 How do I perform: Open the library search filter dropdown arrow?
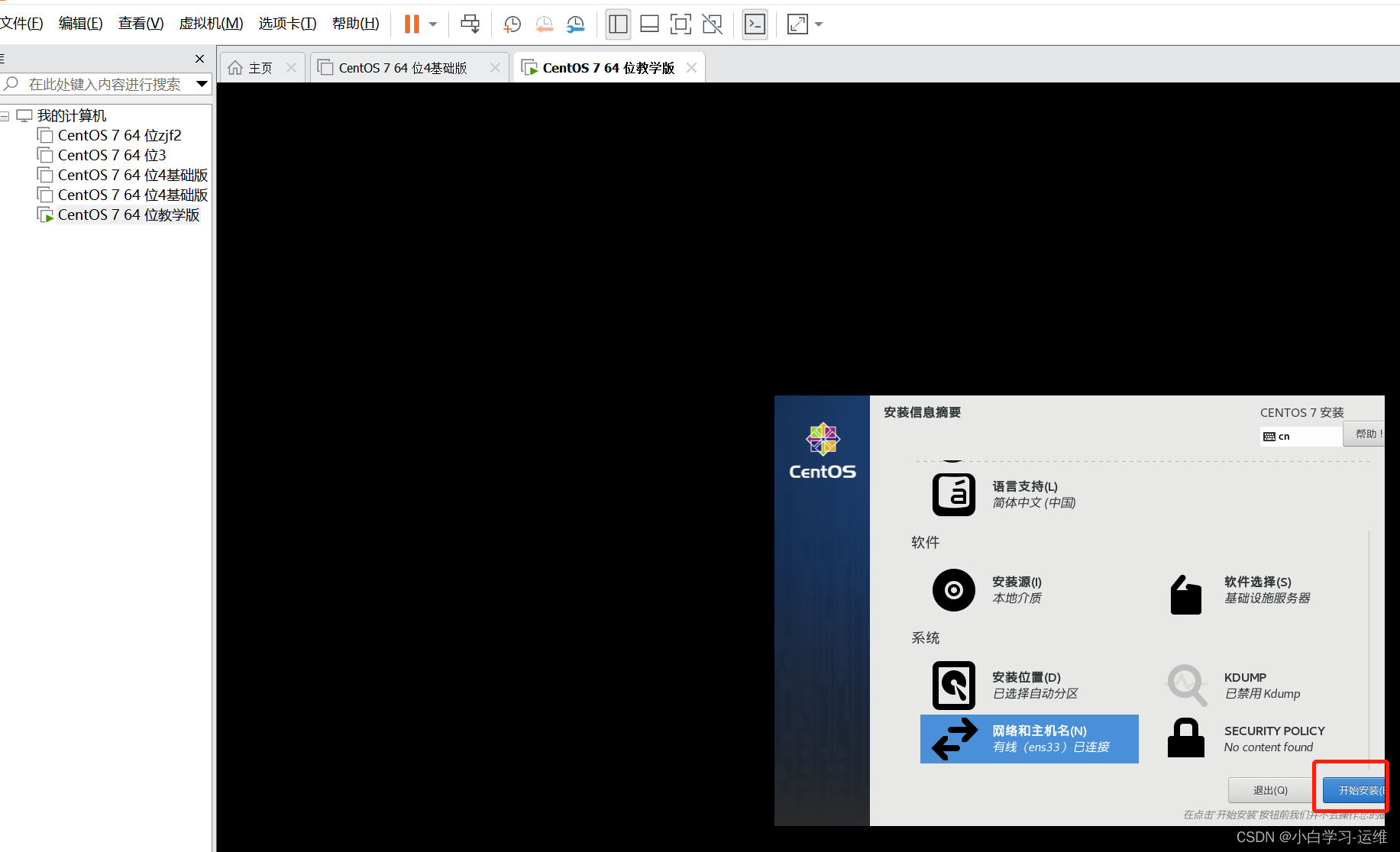pyautogui.click(x=202, y=84)
